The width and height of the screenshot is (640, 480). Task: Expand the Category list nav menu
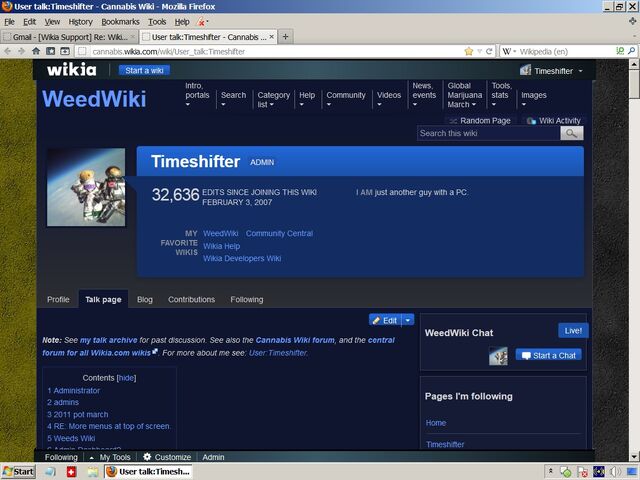273,99
